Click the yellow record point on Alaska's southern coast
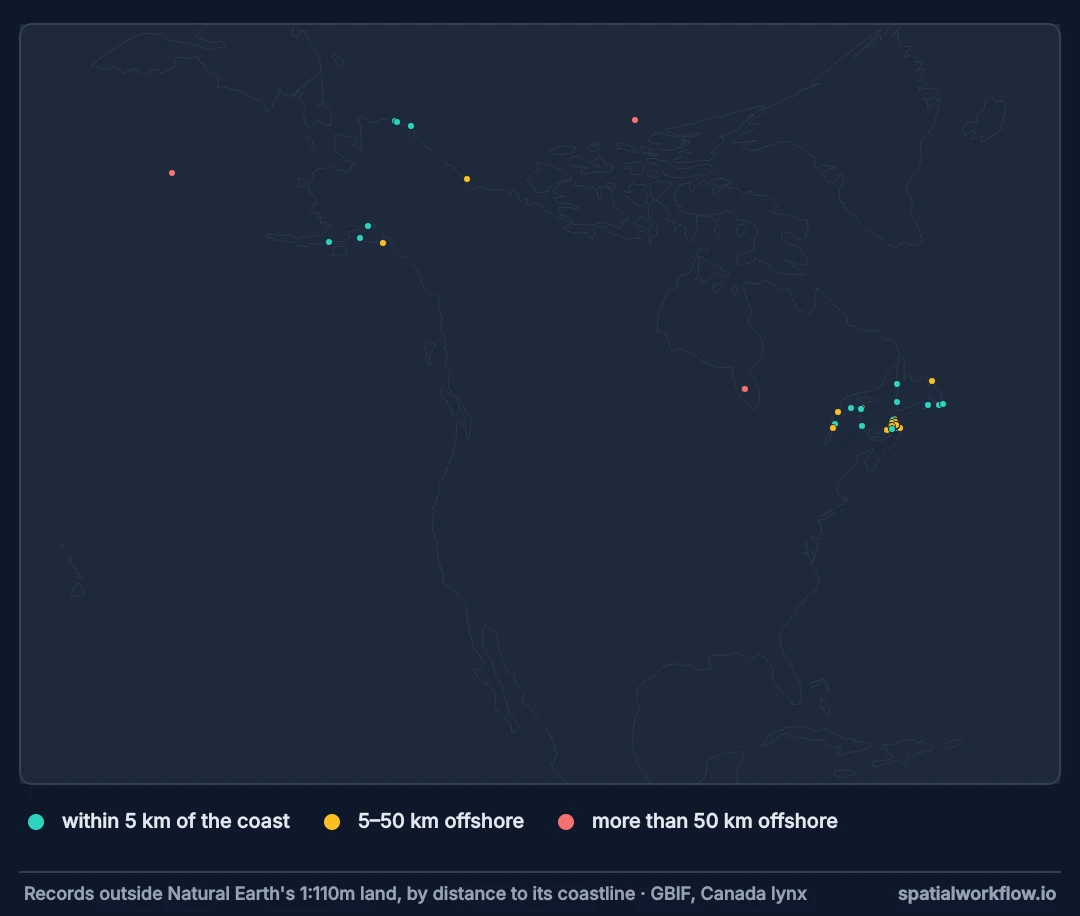1080x916 pixels. (383, 243)
